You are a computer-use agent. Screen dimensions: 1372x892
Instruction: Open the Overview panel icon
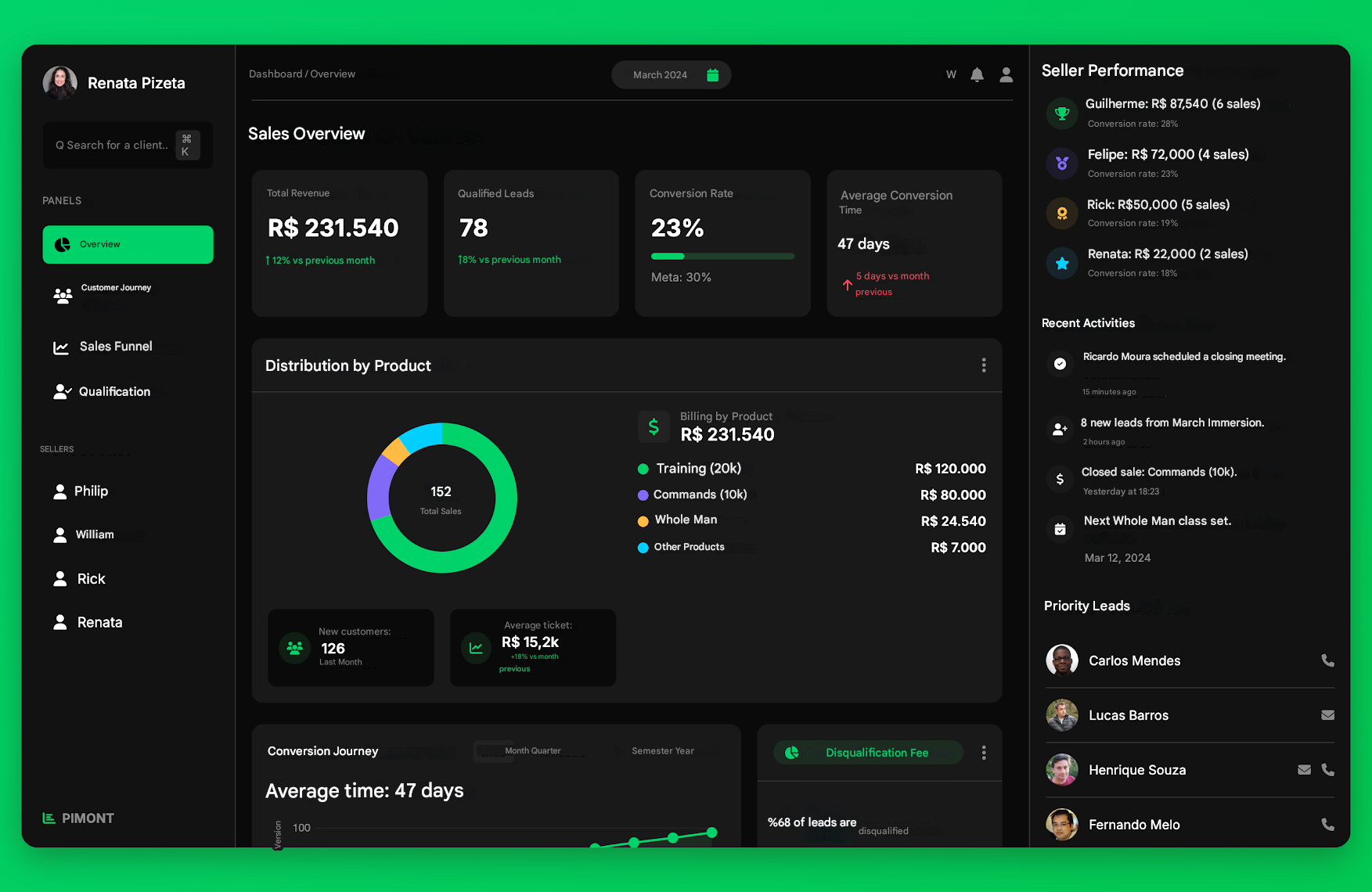click(x=62, y=244)
